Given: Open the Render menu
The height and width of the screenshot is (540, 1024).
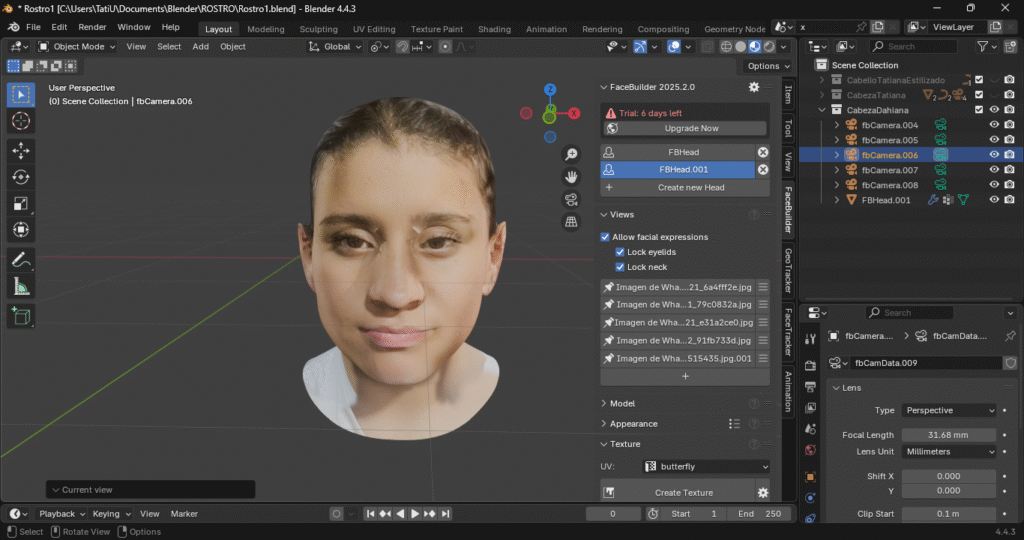Looking at the screenshot, I should (x=92, y=27).
